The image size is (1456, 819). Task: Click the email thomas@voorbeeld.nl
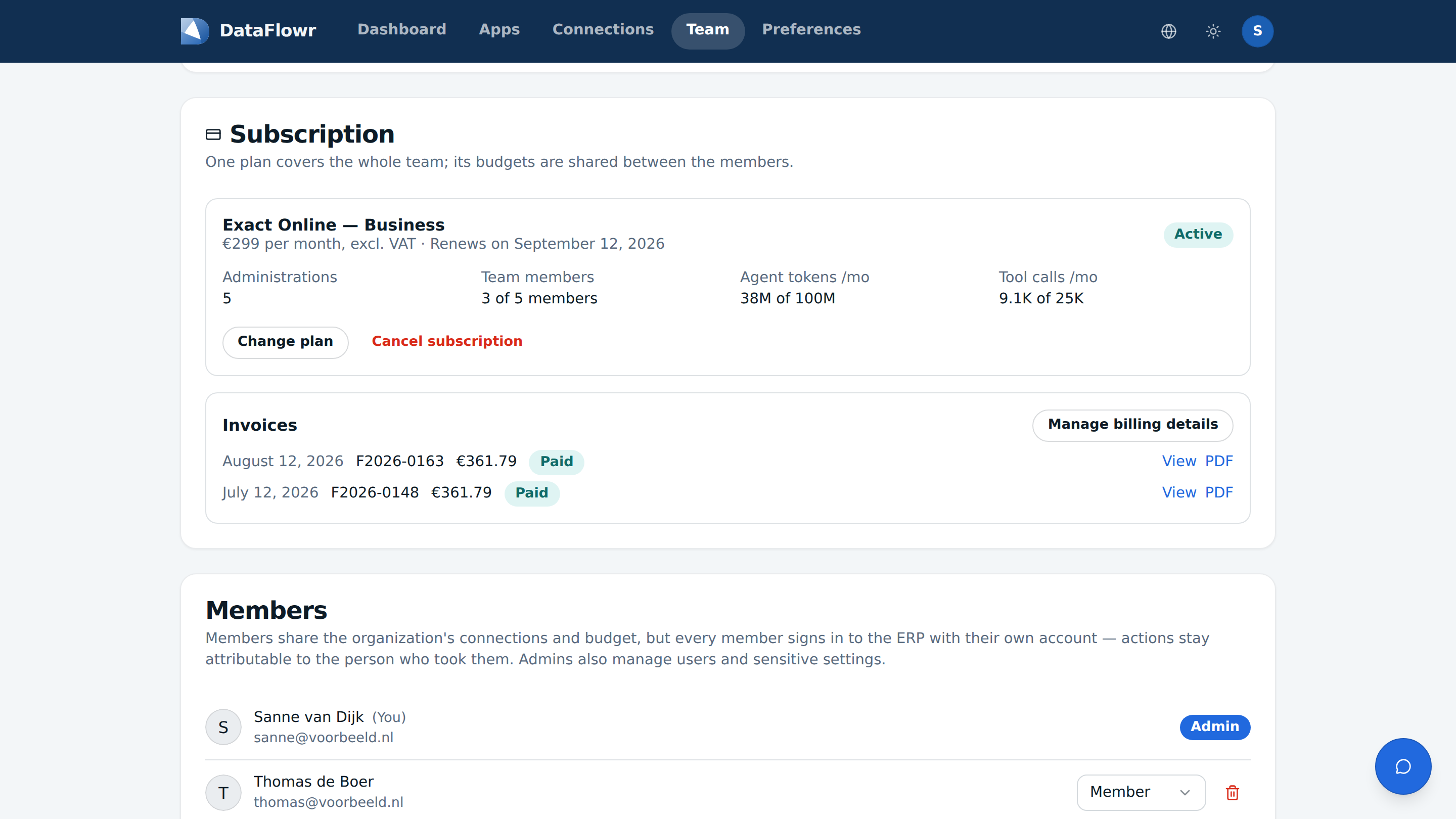click(329, 803)
